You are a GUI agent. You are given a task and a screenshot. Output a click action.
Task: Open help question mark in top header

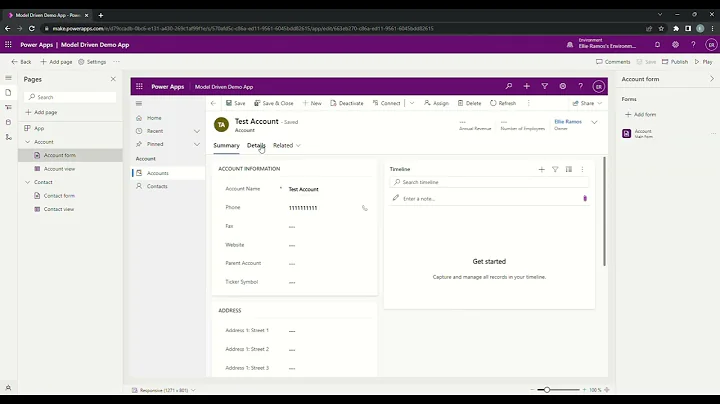click(693, 45)
